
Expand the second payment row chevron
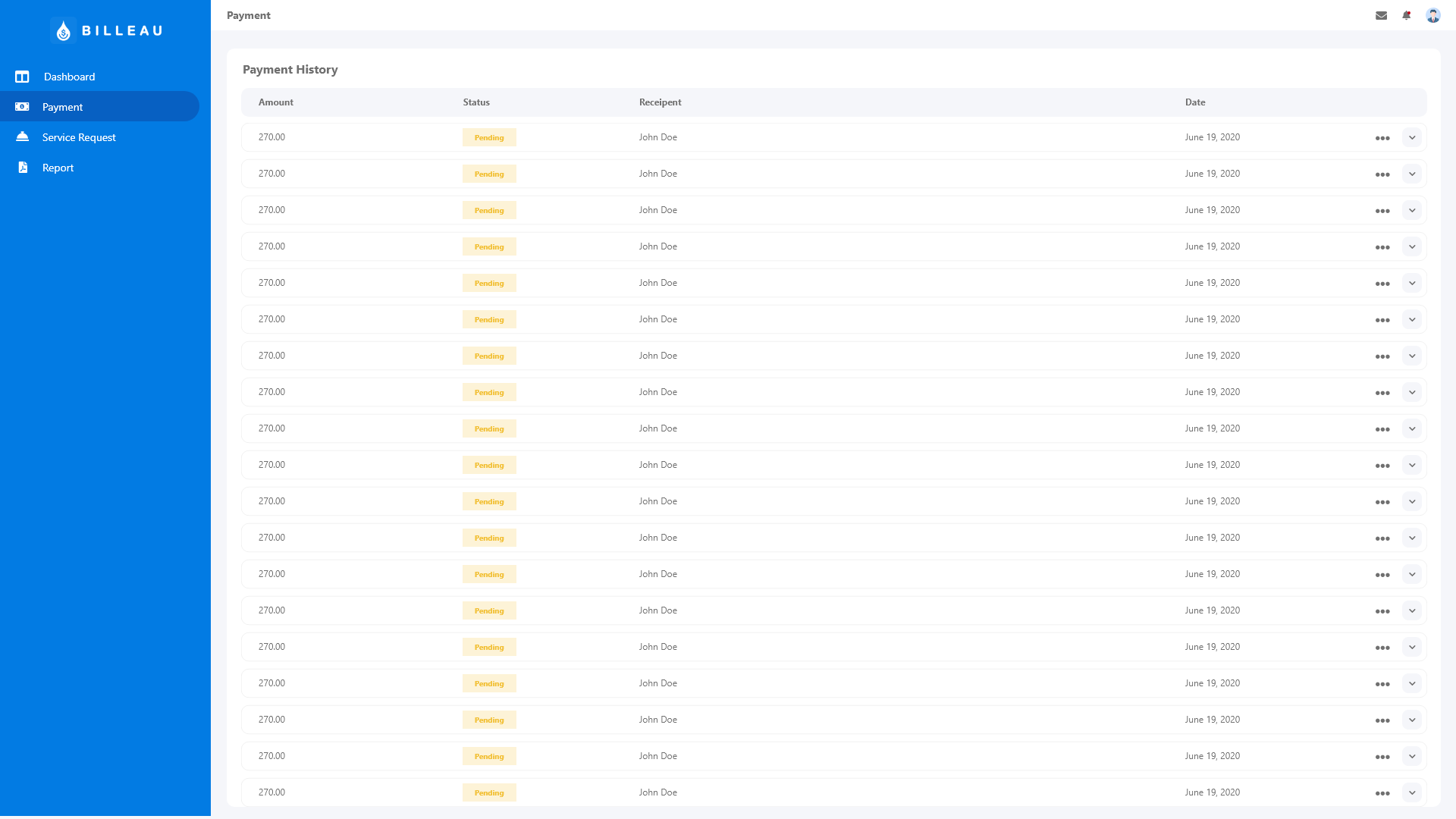[1411, 174]
